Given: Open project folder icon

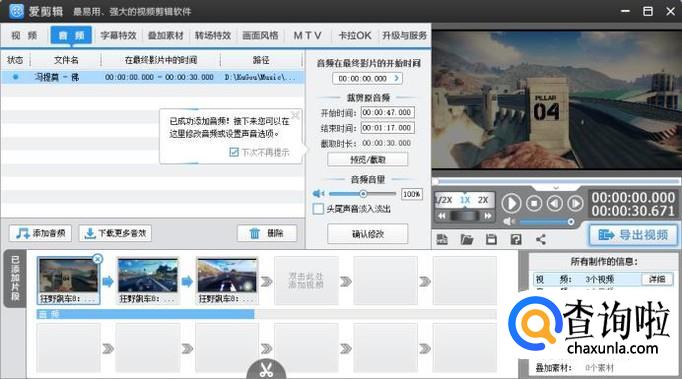Looking at the screenshot, I should point(467,239).
